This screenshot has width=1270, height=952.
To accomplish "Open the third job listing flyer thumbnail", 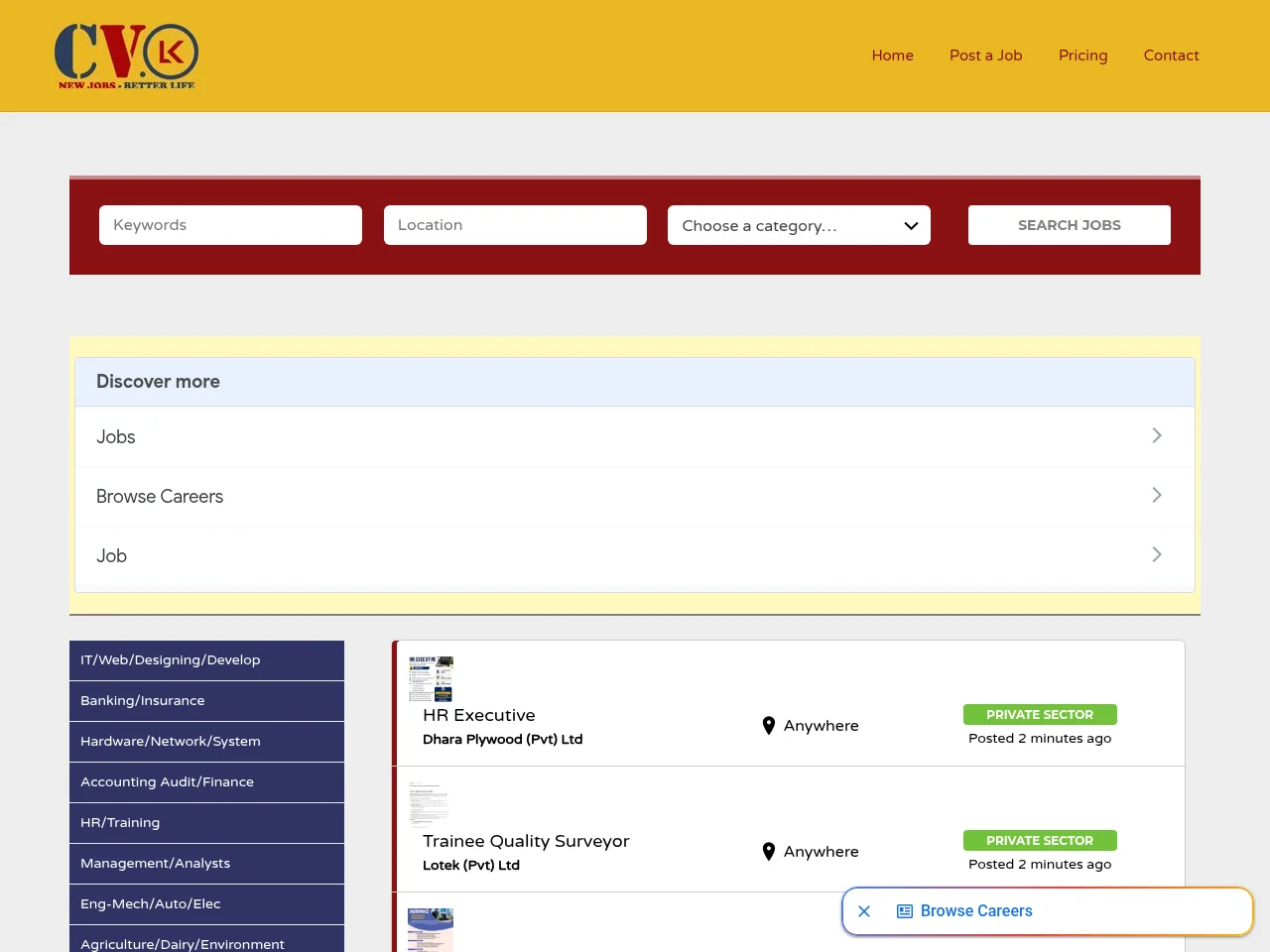I will point(431,929).
